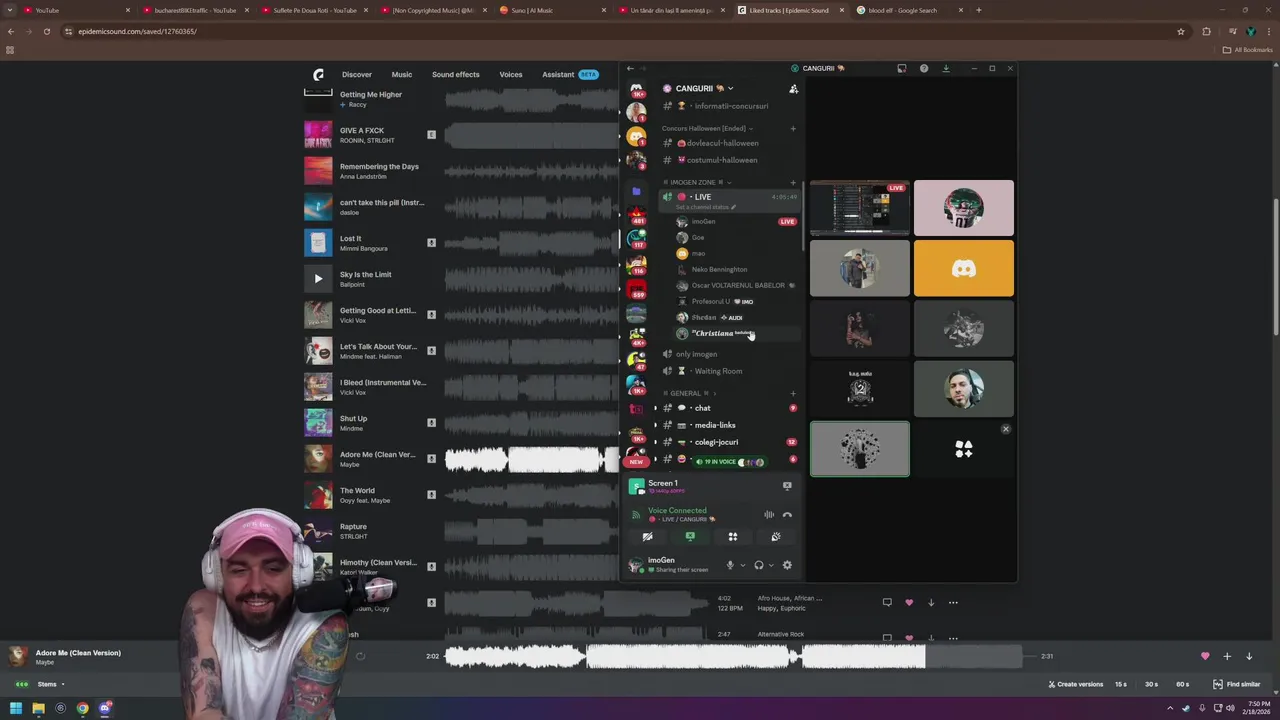
Task: Toggle the heart on Afro House track
Action: pyautogui.click(x=909, y=602)
